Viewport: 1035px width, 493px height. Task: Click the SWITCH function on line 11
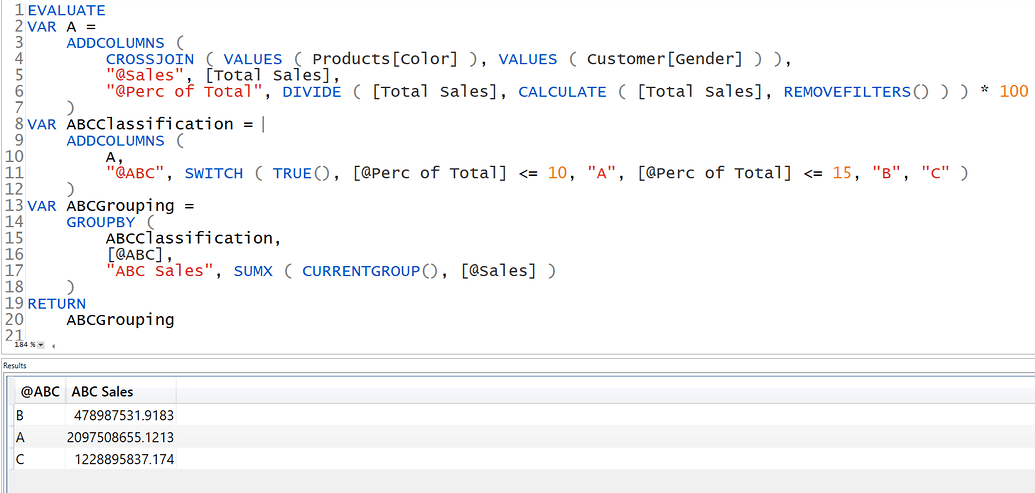coord(214,173)
